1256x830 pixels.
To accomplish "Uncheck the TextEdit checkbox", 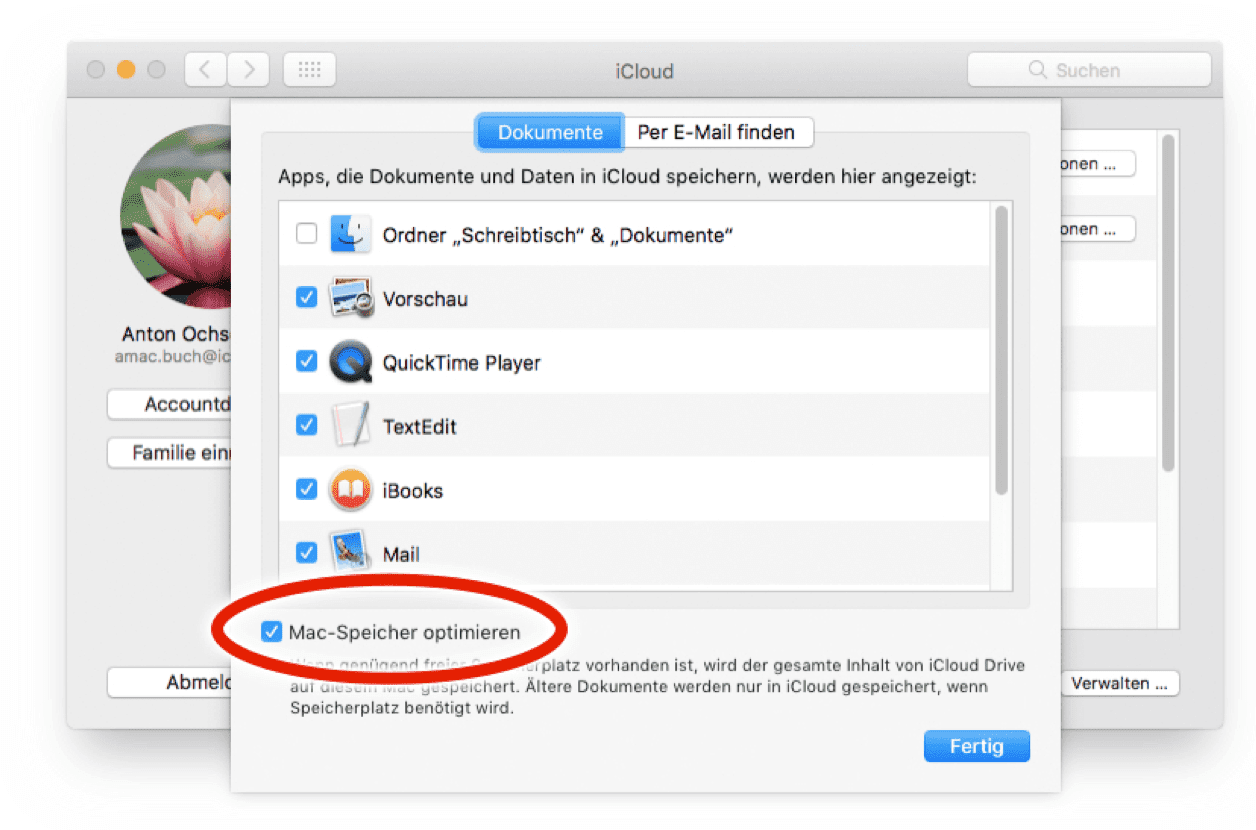I will pyautogui.click(x=307, y=426).
